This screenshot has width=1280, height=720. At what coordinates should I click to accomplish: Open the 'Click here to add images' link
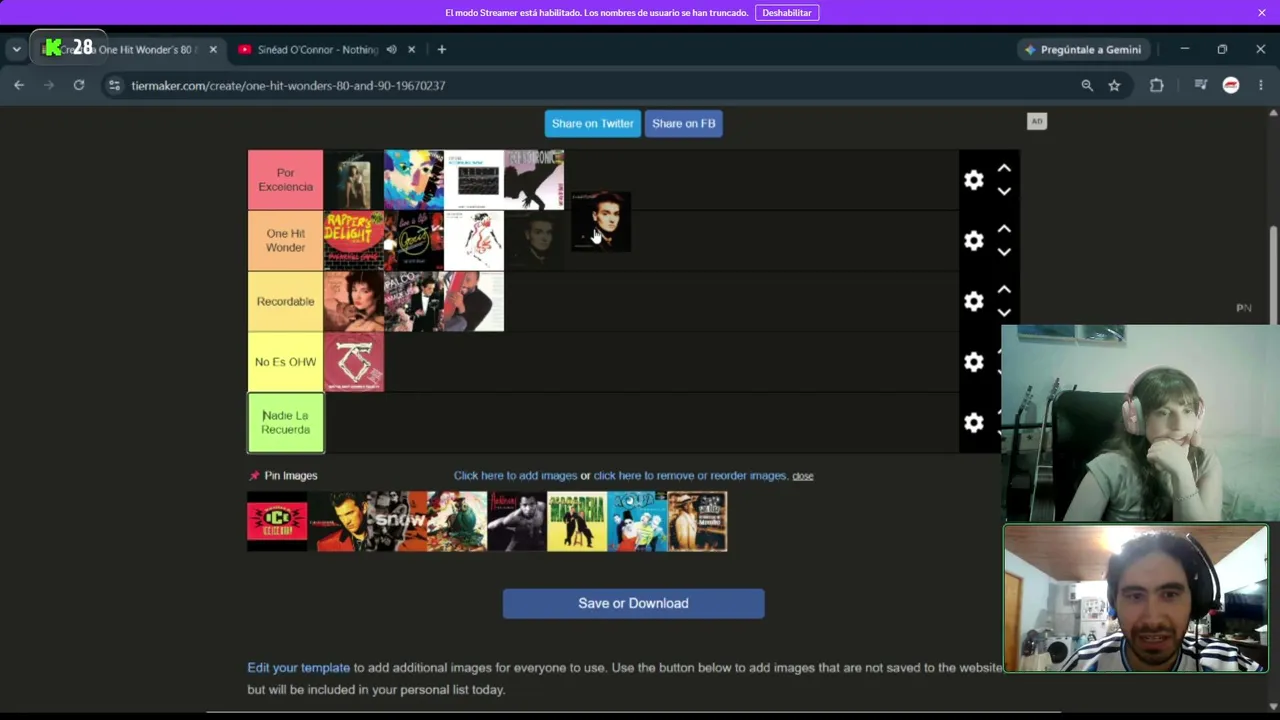tap(515, 476)
